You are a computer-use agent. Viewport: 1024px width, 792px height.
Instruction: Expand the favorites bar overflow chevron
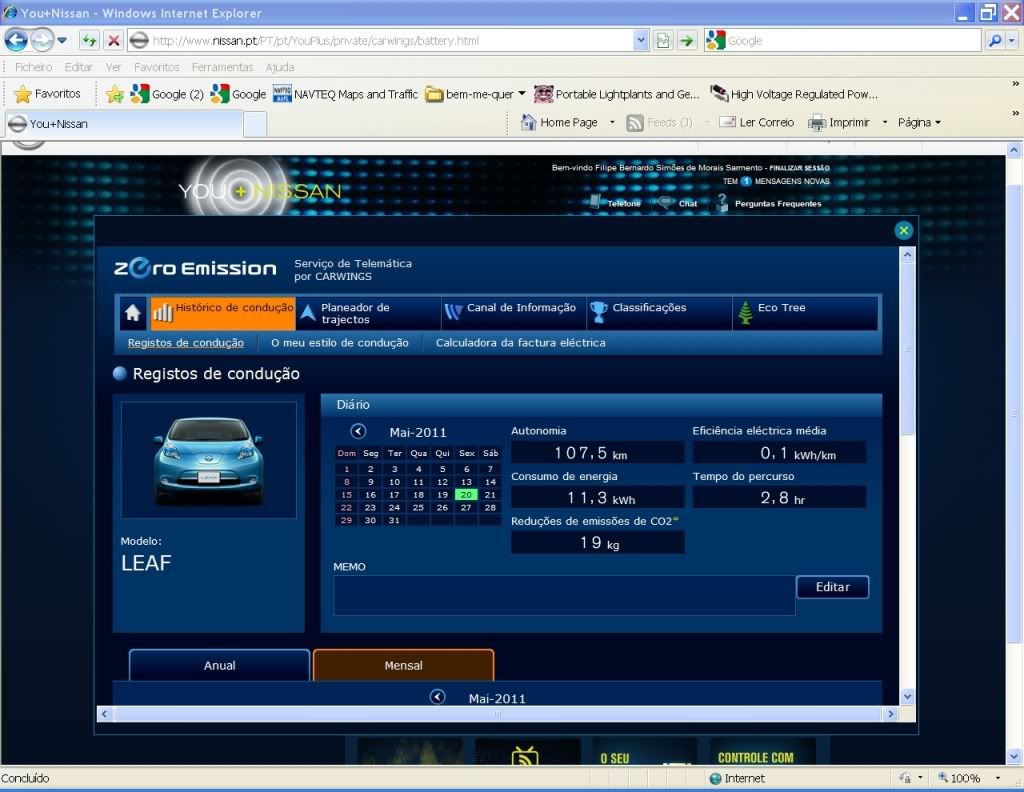pyautogui.click(x=1016, y=84)
